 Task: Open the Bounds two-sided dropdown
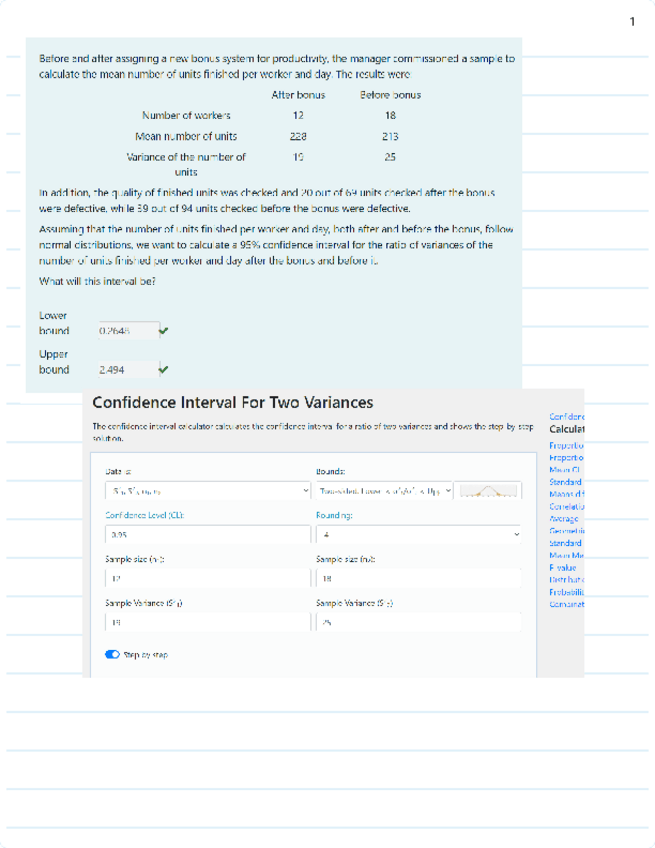coord(385,491)
